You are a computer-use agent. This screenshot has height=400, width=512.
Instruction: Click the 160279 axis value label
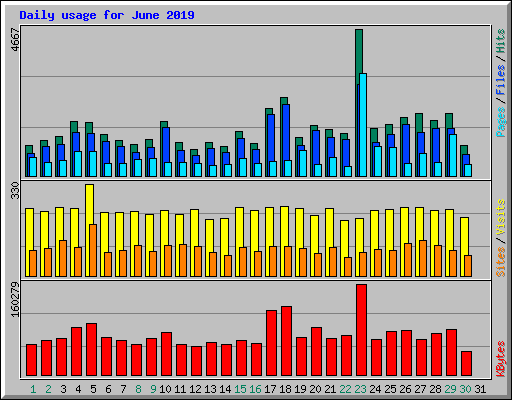coord(15,299)
